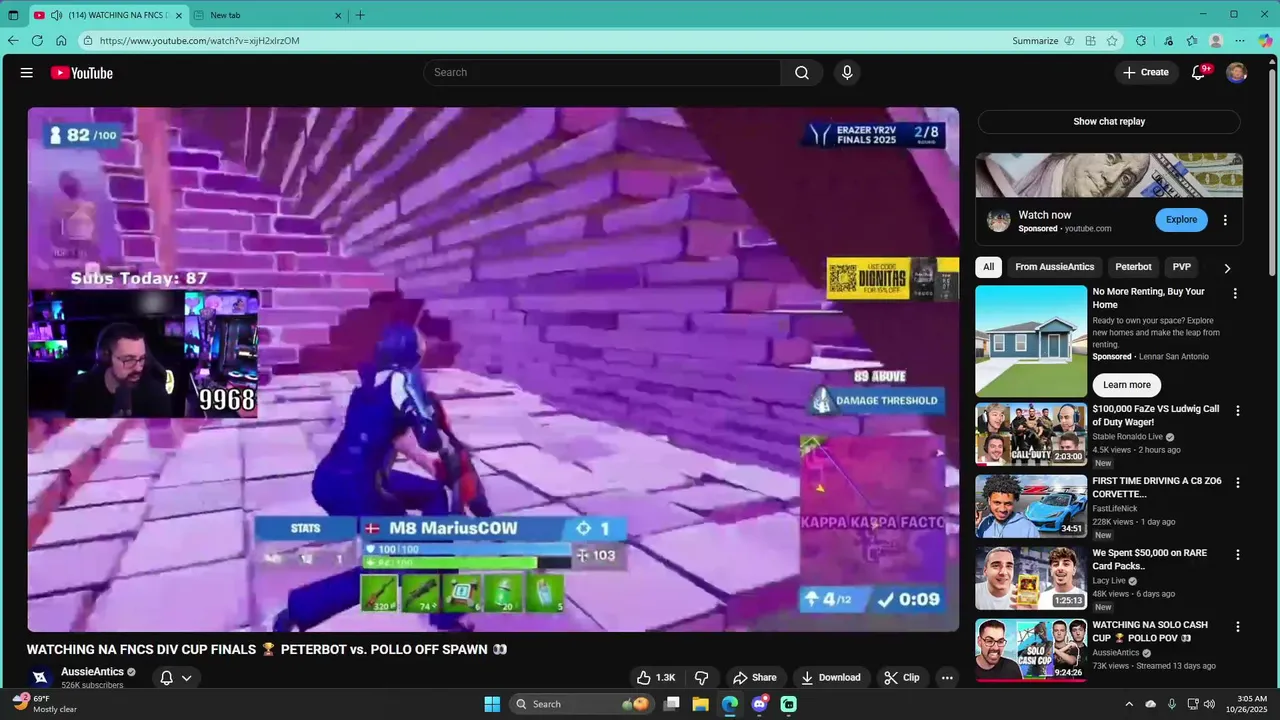The image size is (1280, 720).
Task: Open Edge media control music icon
Action: tap(1168, 41)
